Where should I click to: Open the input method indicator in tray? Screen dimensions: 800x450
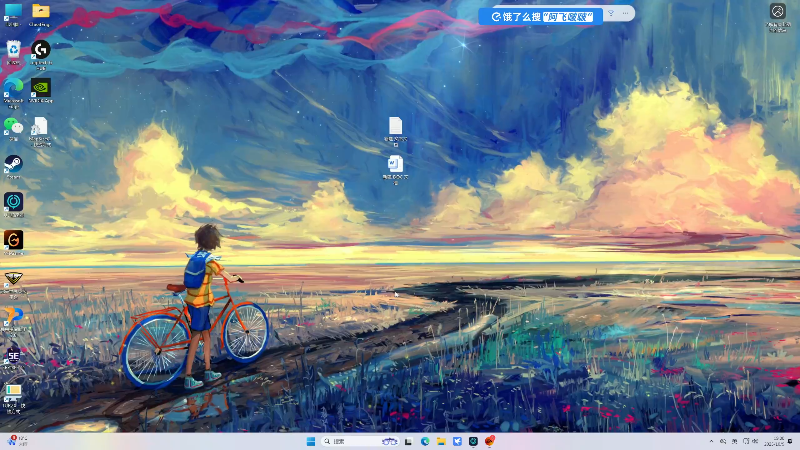tap(734, 441)
